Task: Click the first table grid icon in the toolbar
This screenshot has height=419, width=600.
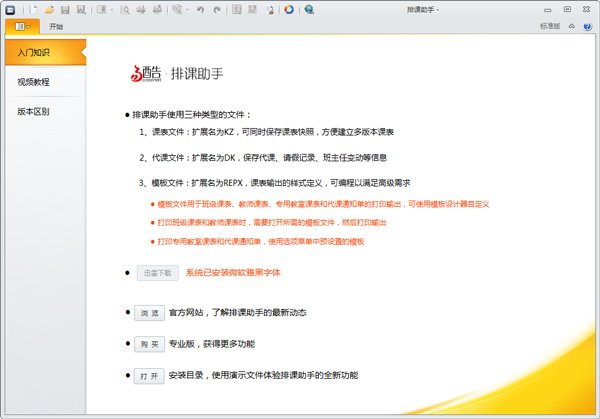Action: coord(236,10)
